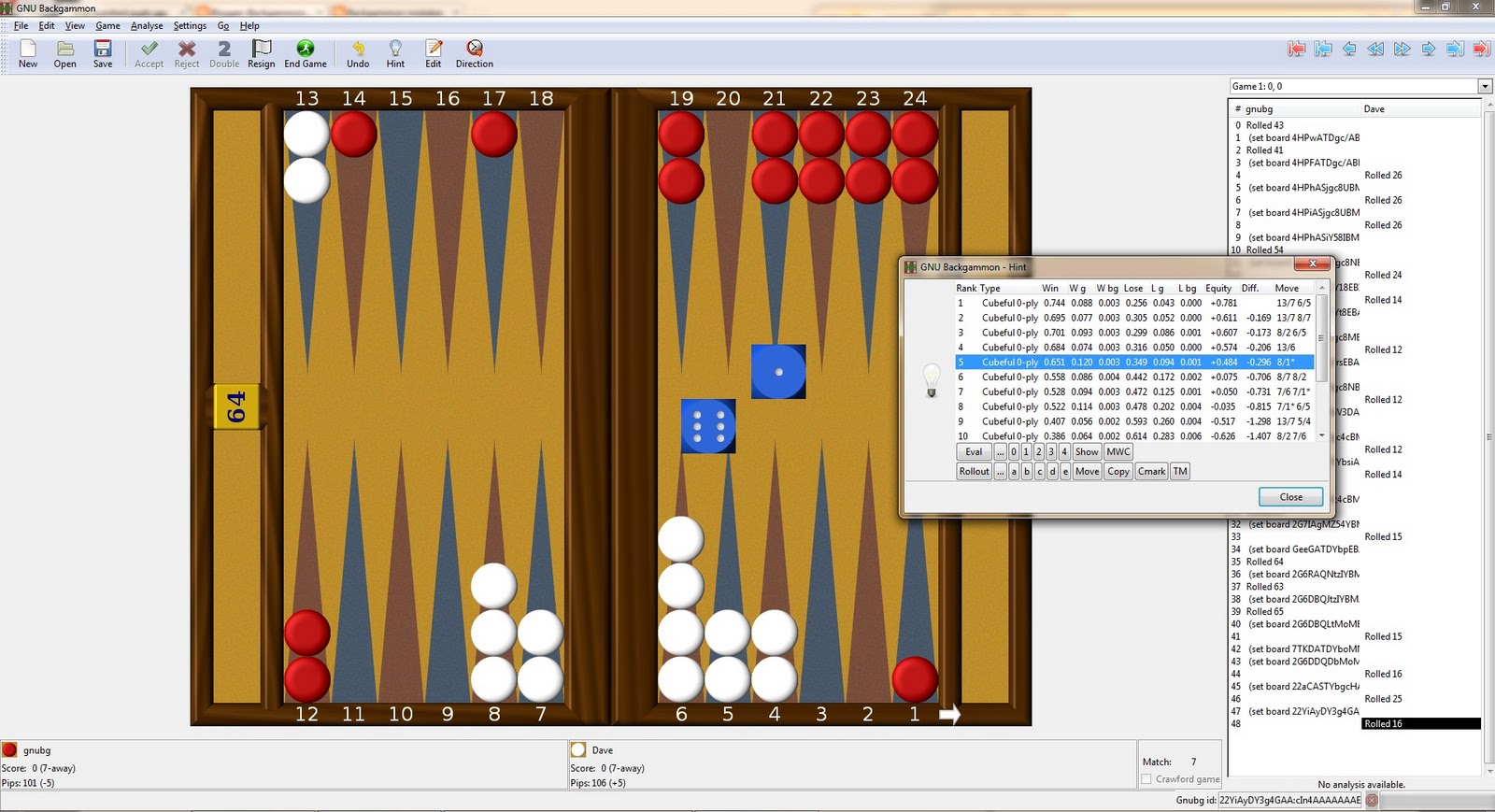Step back one move with the plain left arrow
This screenshot has width=1495, height=812.
pos(1349,49)
